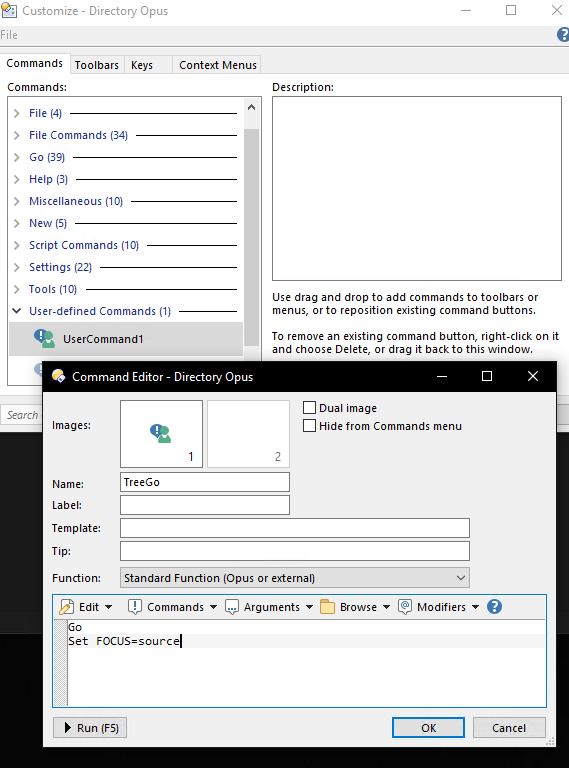This screenshot has height=768, width=569.
Task: Click the command list Search box
Action: (x=22, y=415)
